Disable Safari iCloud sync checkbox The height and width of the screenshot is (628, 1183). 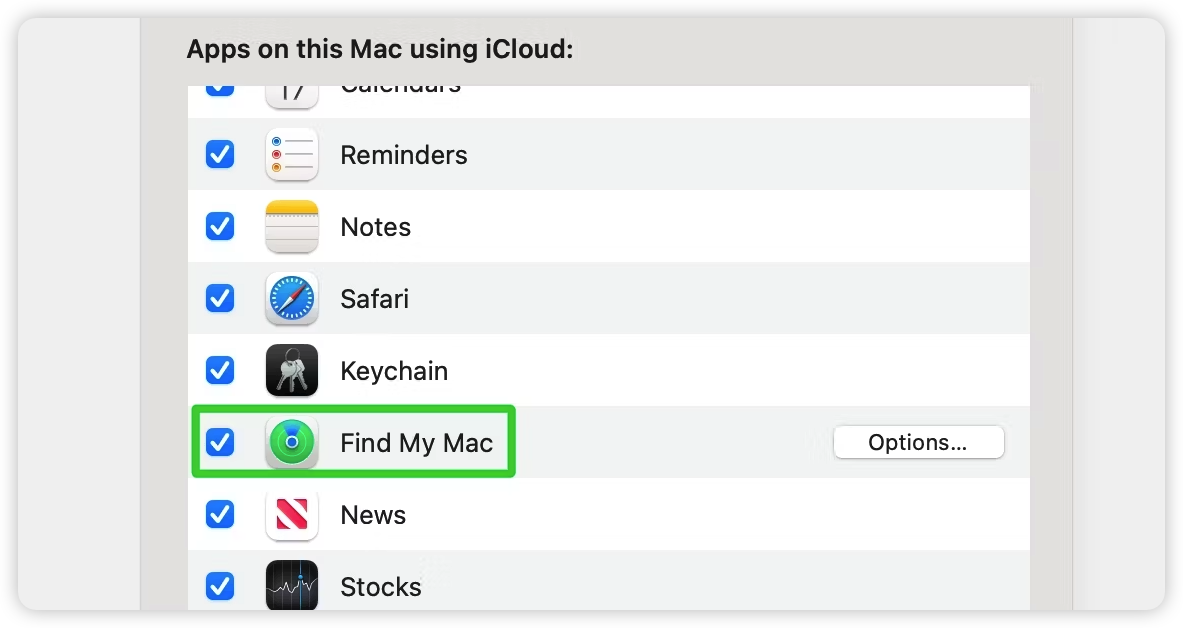click(220, 298)
